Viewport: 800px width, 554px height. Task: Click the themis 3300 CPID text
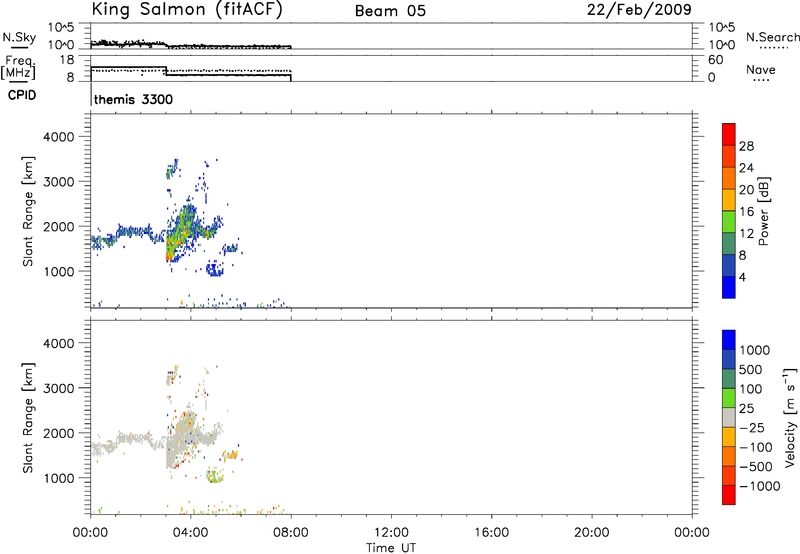coord(133,99)
